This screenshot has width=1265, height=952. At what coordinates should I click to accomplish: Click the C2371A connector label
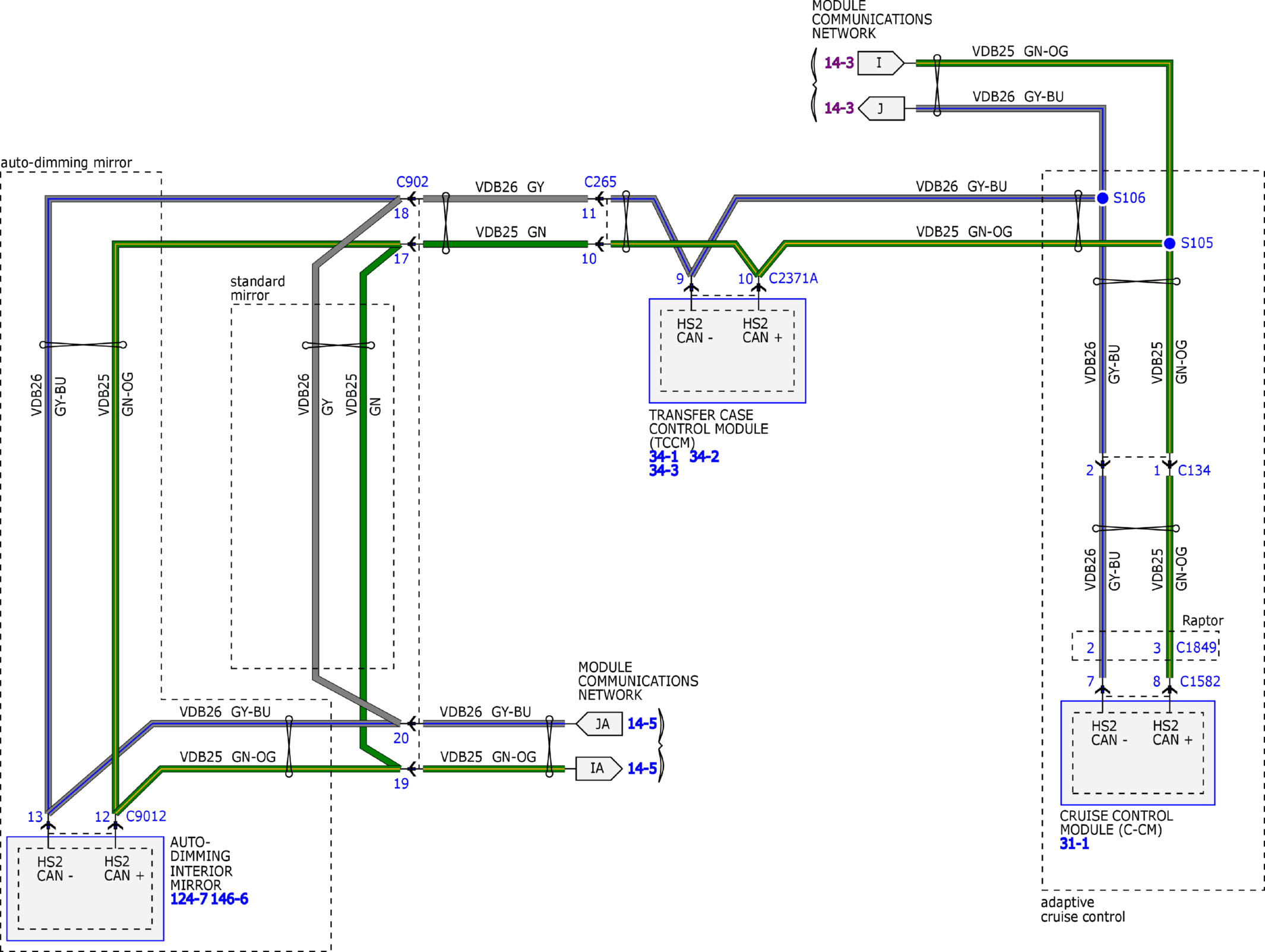[x=793, y=279]
